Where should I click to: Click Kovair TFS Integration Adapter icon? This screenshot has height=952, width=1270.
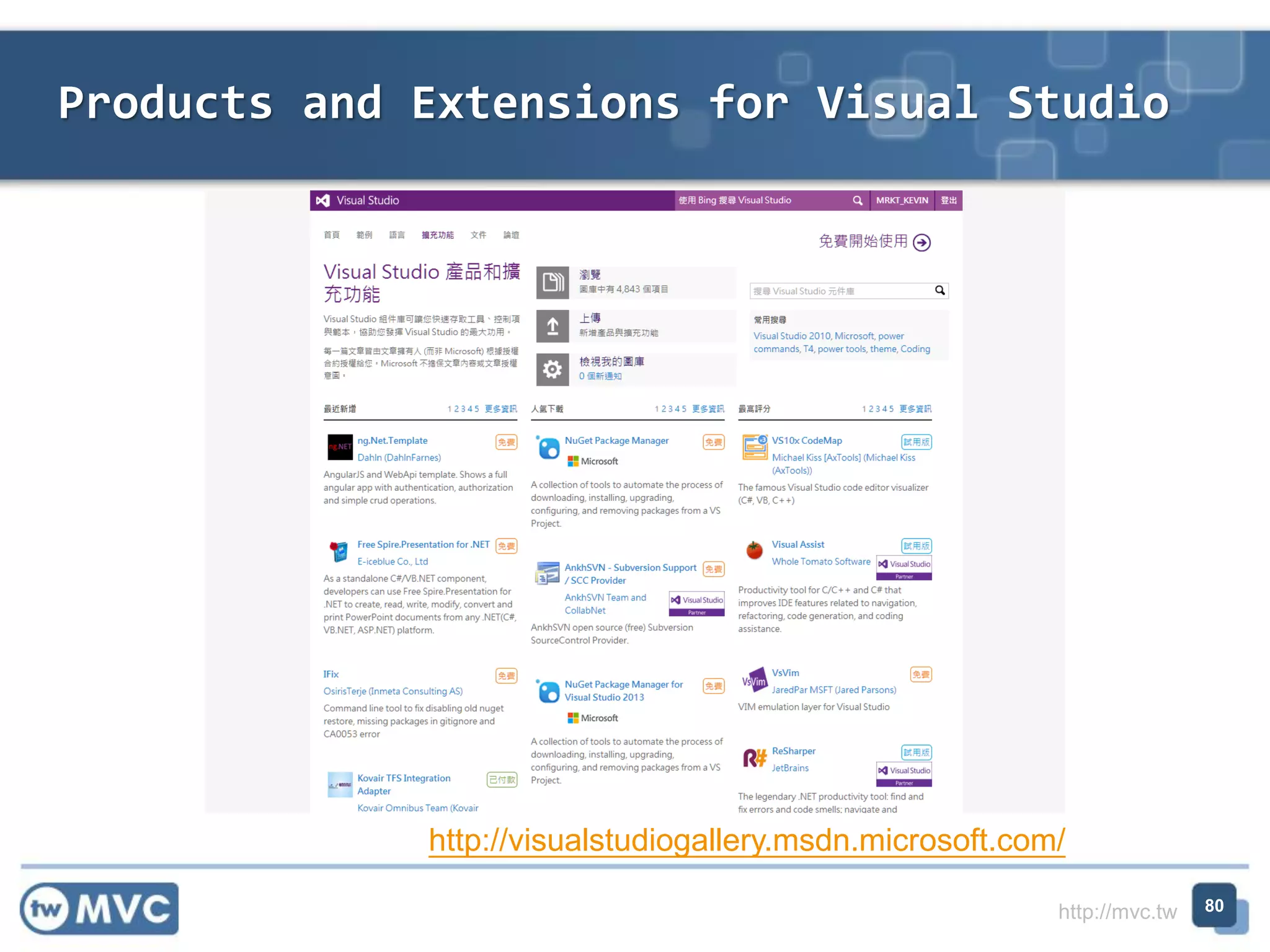click(x=340, y=785)
